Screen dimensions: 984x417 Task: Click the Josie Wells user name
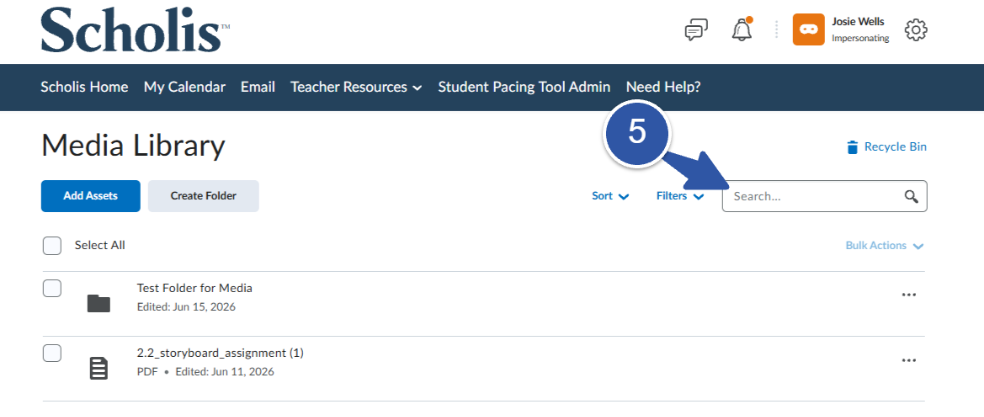[858, 21]
